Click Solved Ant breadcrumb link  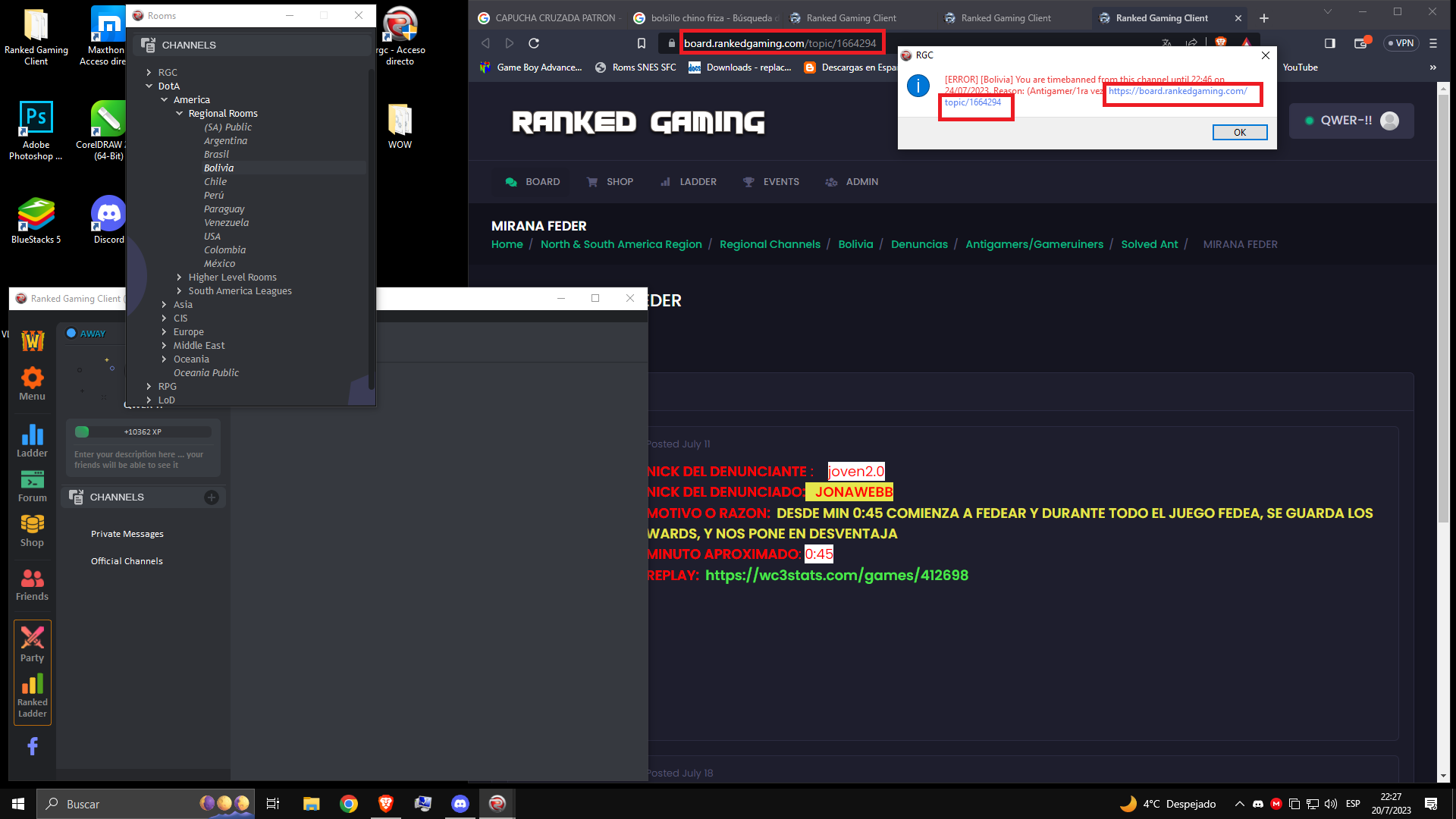pyautogui.click(x=1150, y=244)
